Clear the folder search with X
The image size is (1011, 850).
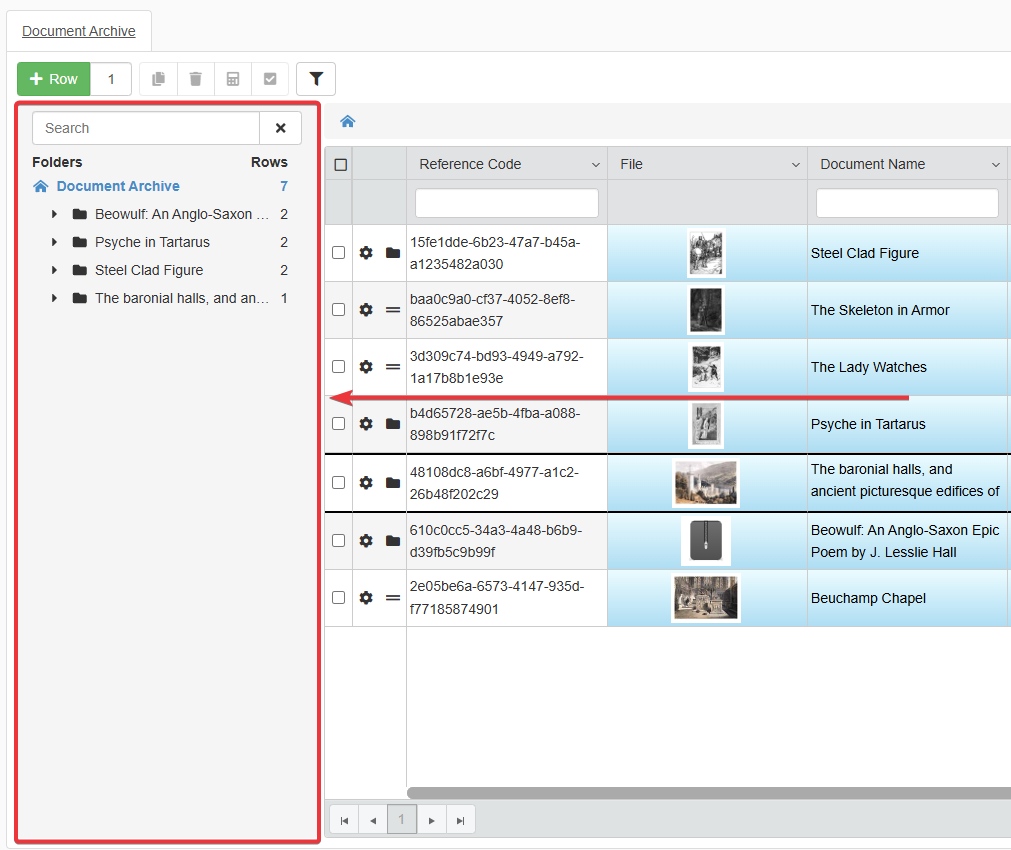[x=280, y=128]
